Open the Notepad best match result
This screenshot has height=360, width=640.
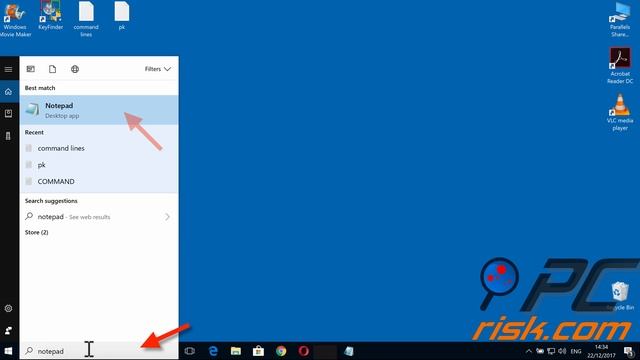pos(99,110)
